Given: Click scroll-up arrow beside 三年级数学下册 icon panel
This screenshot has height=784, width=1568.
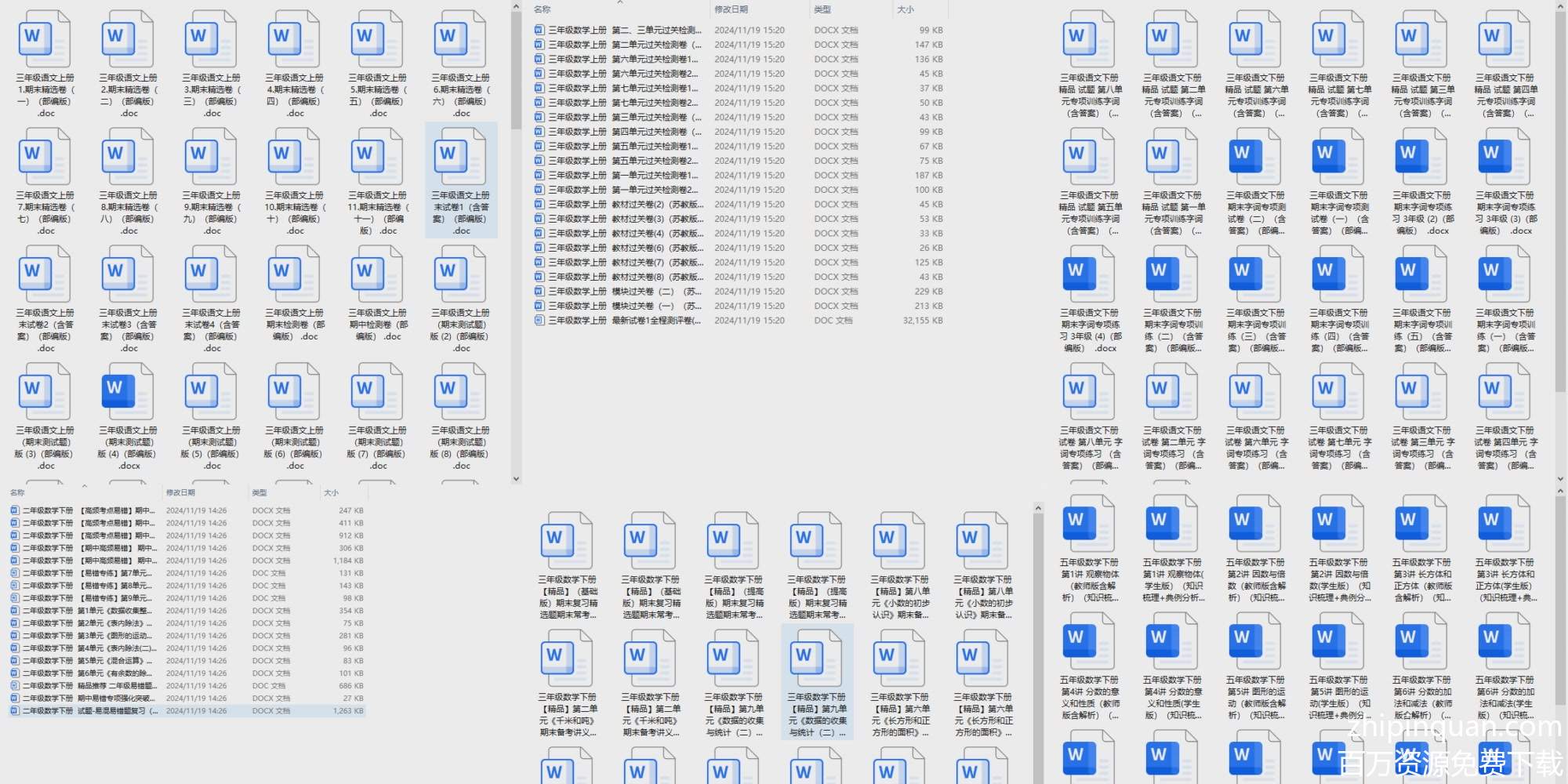Looking at the screenshot, I should [x=1038, y=509].
